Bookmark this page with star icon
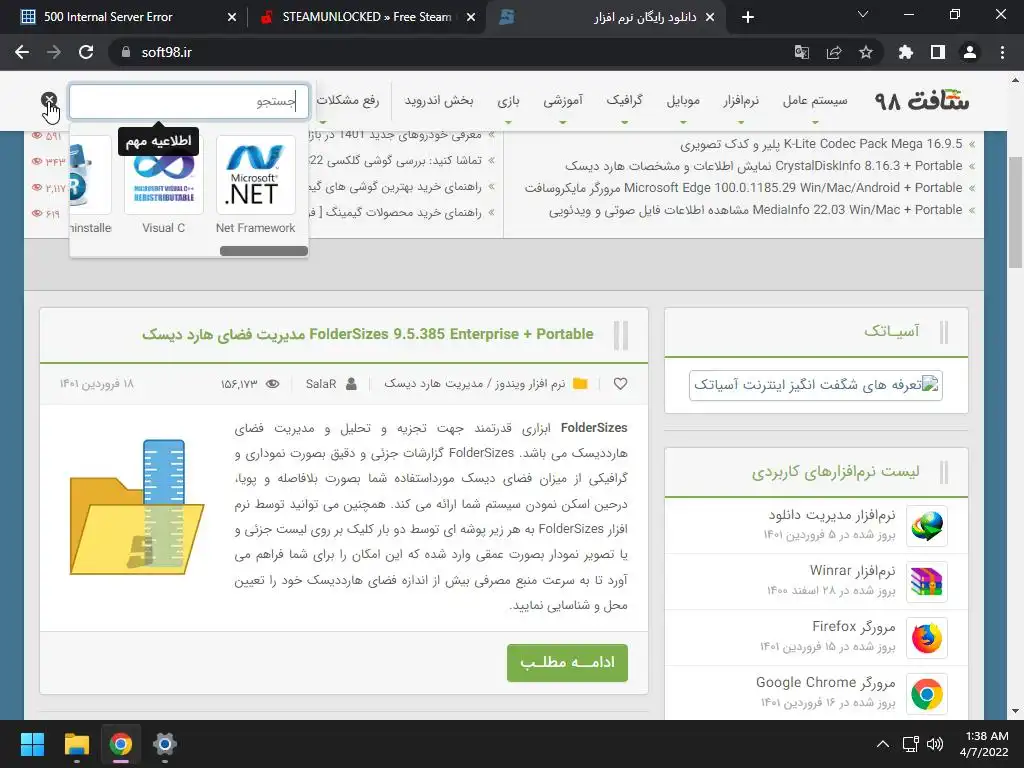1024x768 pixels. tap(866, 52)
